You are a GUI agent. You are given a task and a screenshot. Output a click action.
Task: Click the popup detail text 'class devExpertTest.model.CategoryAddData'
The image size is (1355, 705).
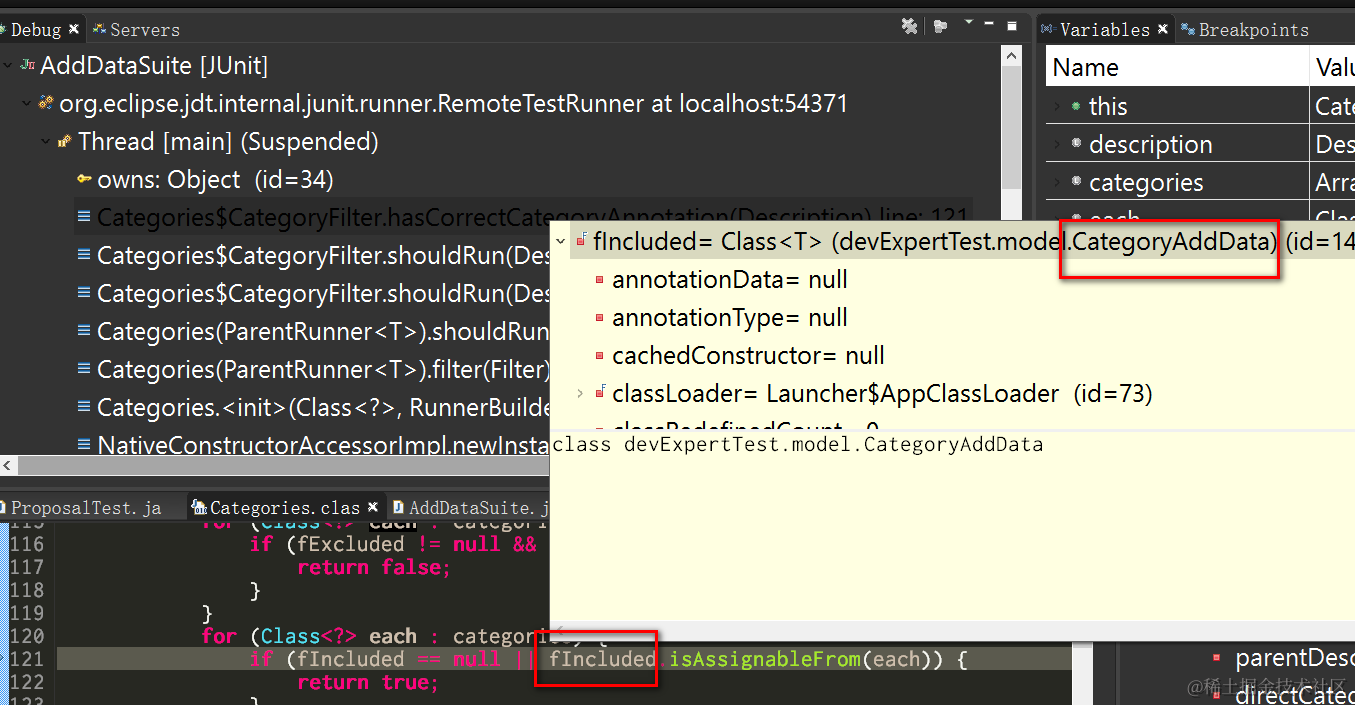(797, 445)
